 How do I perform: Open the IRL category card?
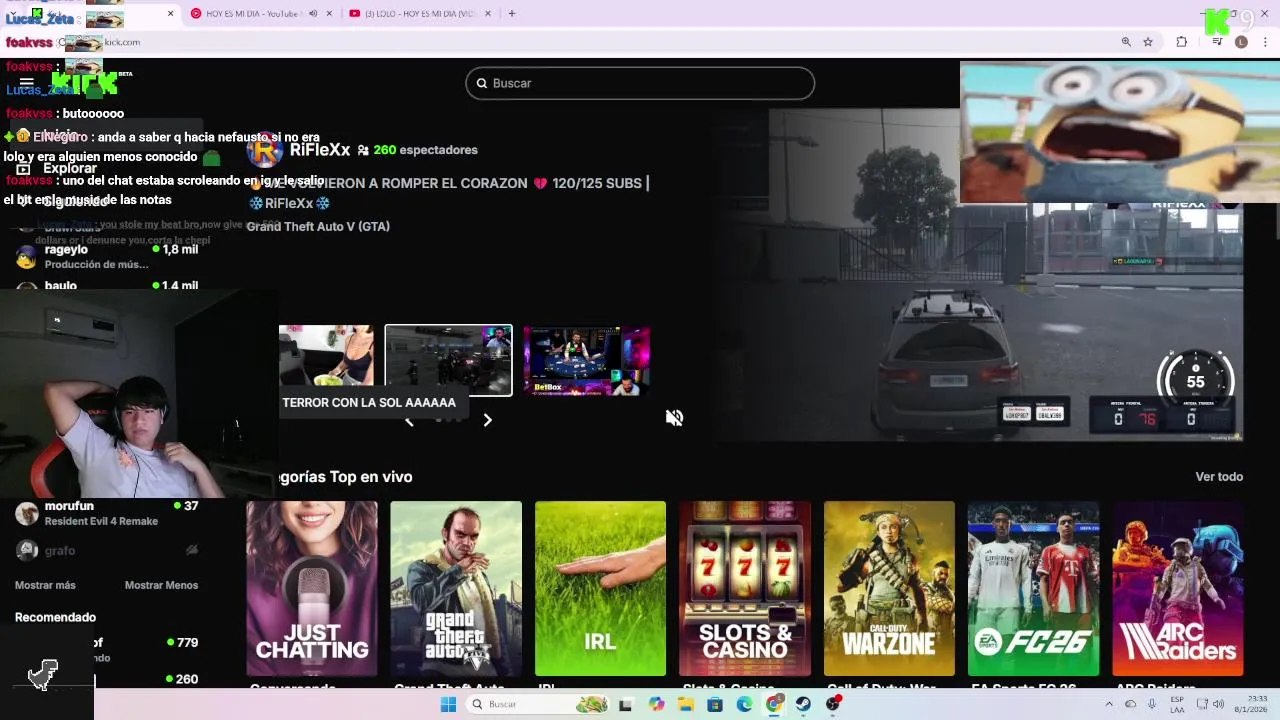click(x=600, y=588)
